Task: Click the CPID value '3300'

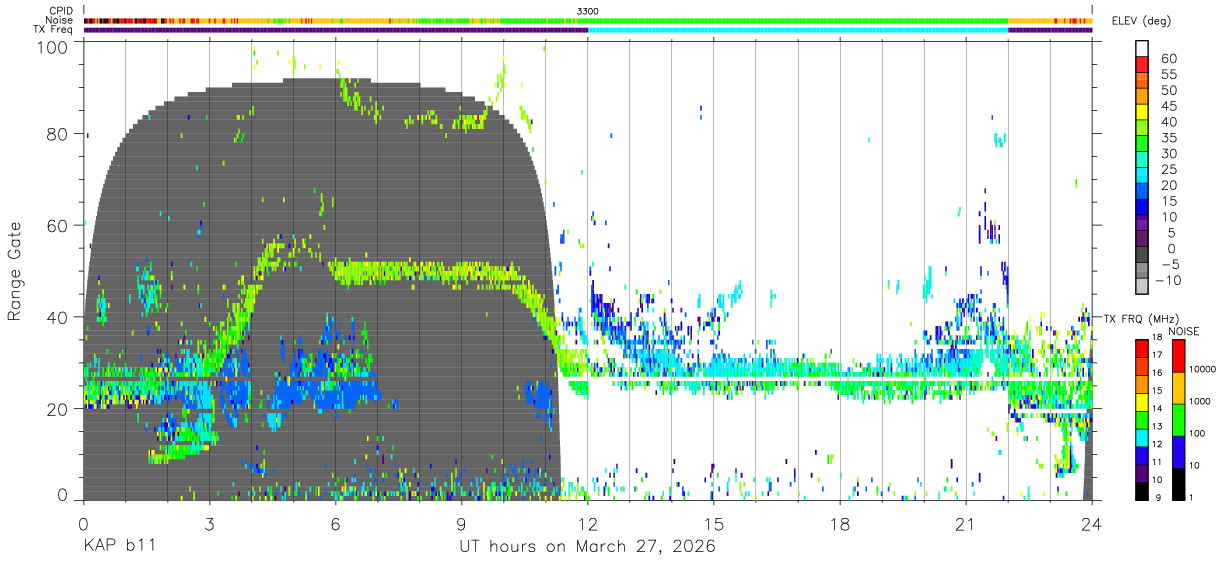Action: 588,10
